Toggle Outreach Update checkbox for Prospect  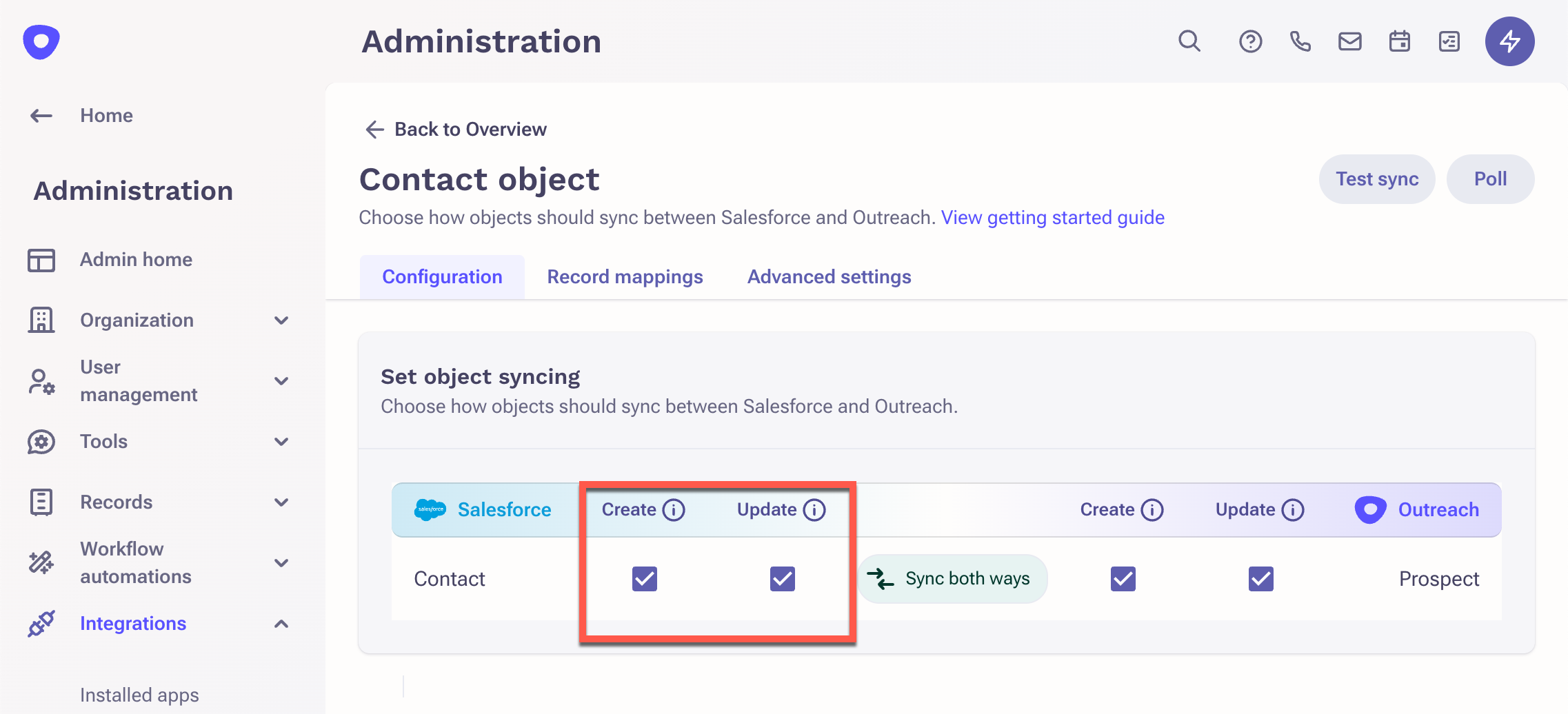point(1261,579)
